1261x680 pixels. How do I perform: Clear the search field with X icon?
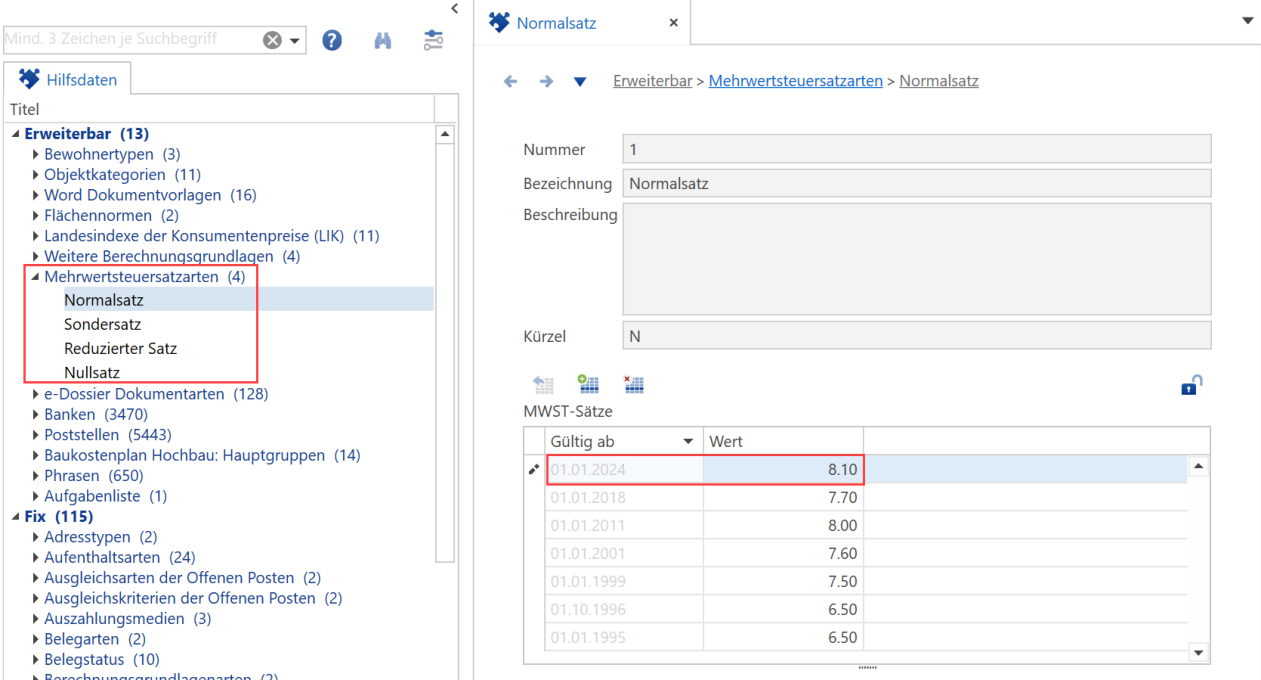click(272, 40)
